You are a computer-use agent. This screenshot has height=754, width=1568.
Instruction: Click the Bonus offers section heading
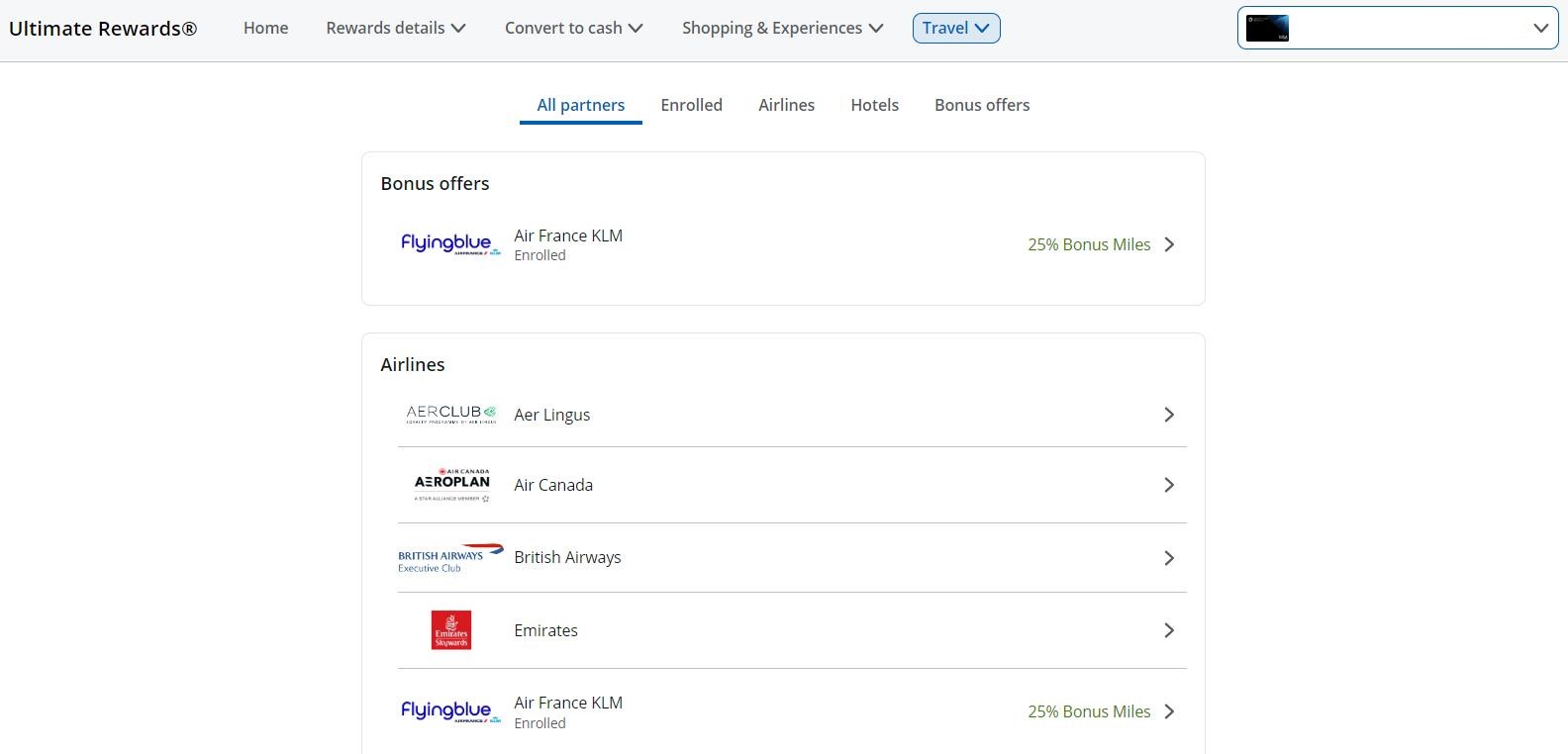435,183
